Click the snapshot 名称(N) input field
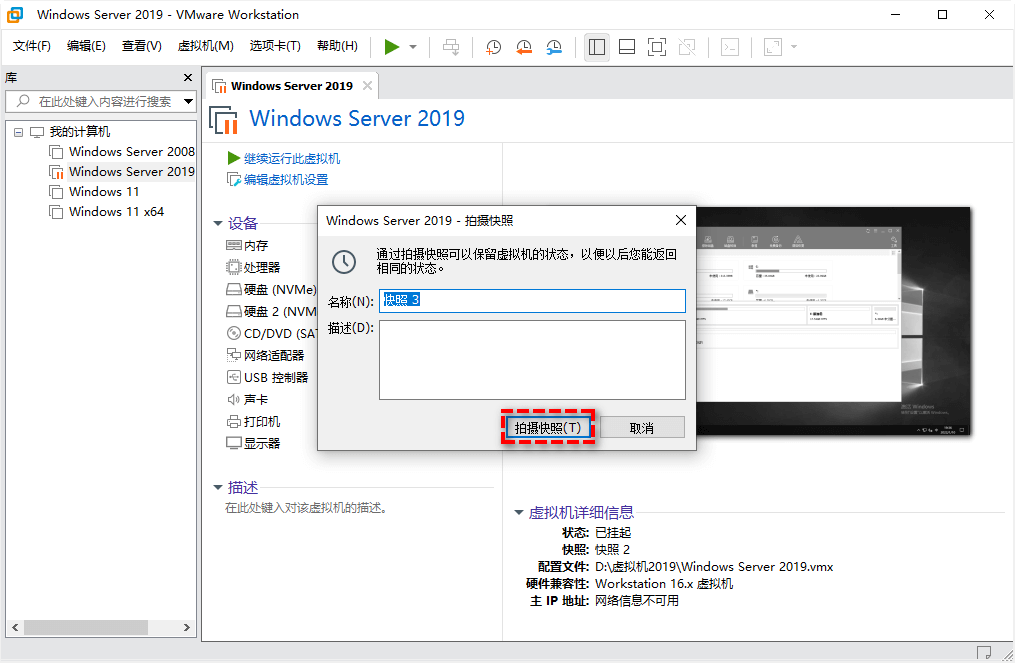 (x=532, y=300)
